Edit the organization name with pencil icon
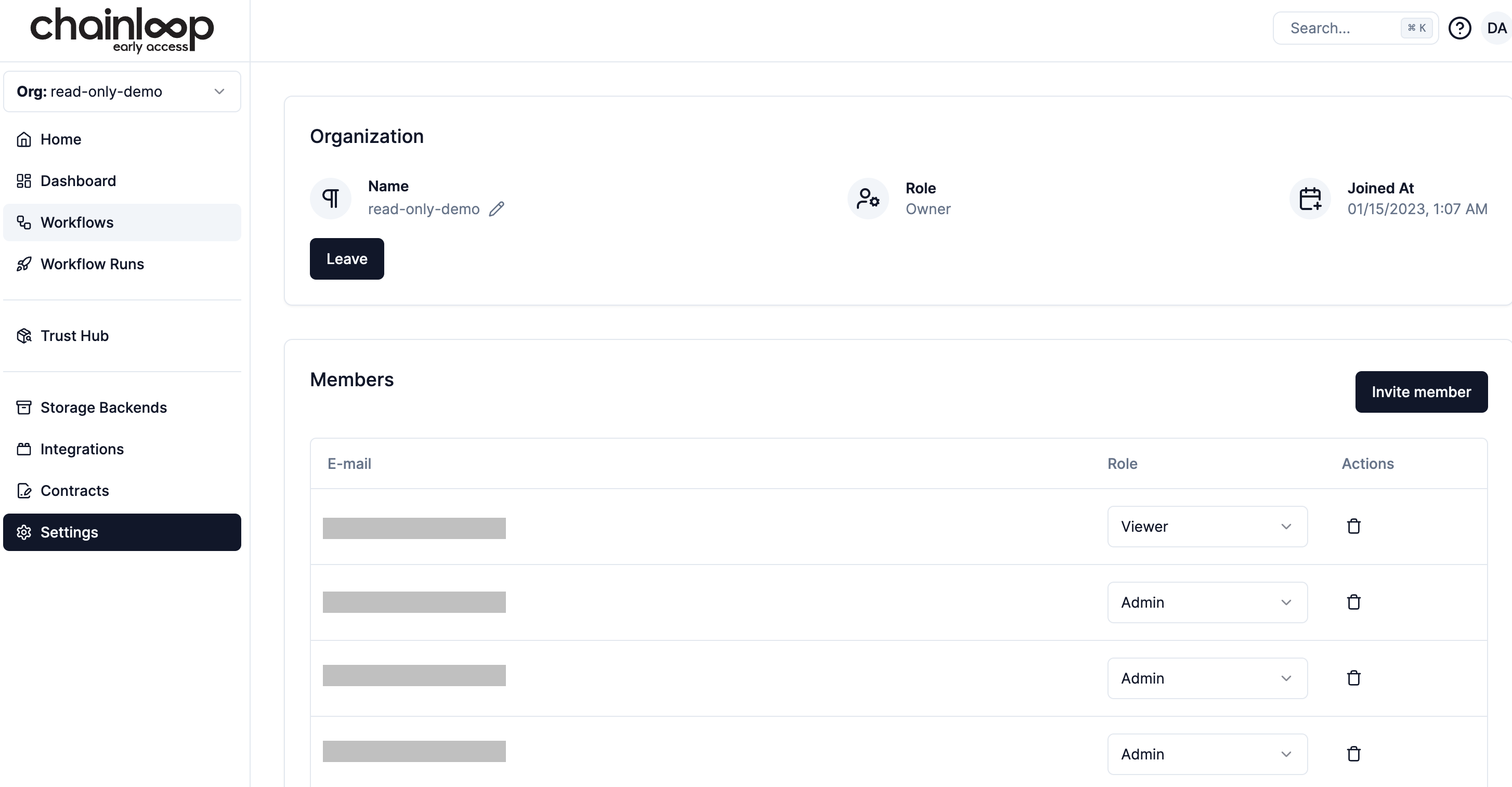This screenshot has width=1512, height=787. (x=498, y=209)
